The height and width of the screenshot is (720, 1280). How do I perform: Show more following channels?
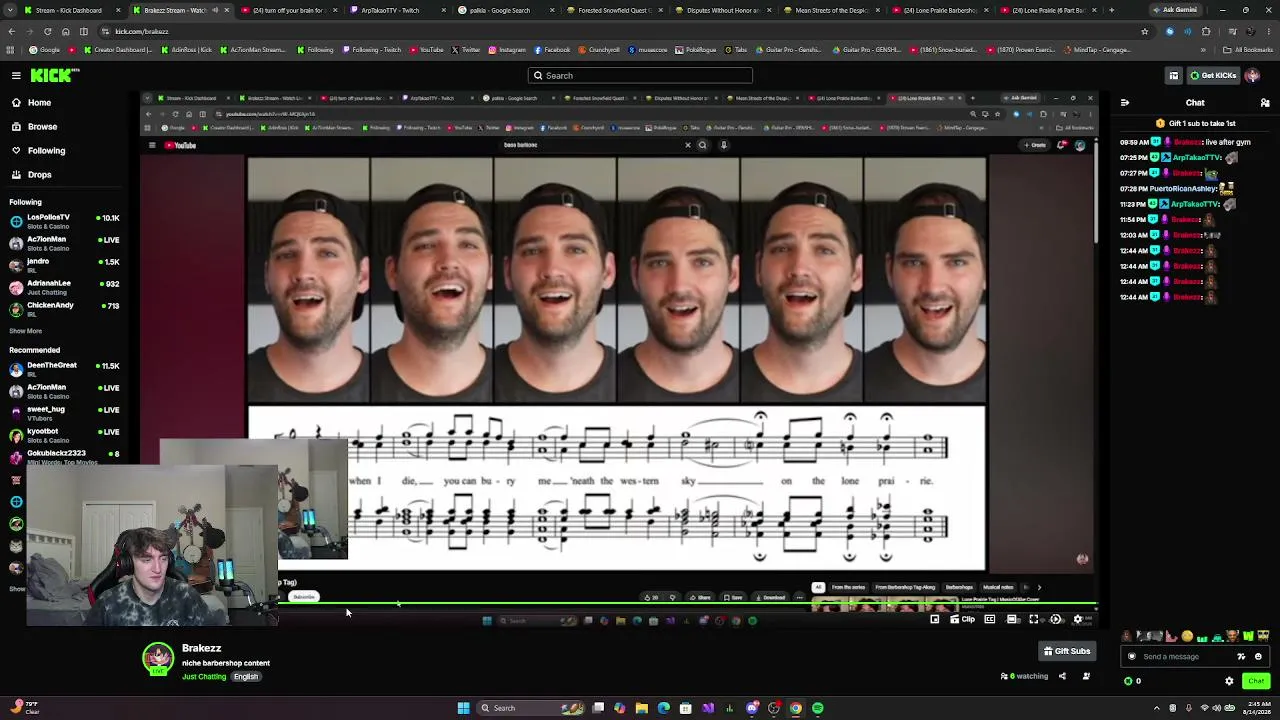26,331
